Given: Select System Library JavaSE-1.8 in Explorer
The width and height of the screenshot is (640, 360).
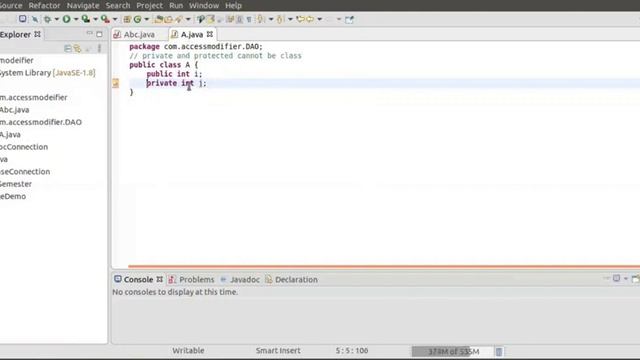Looking at the screenshot, I should click(x=47, y=73).
